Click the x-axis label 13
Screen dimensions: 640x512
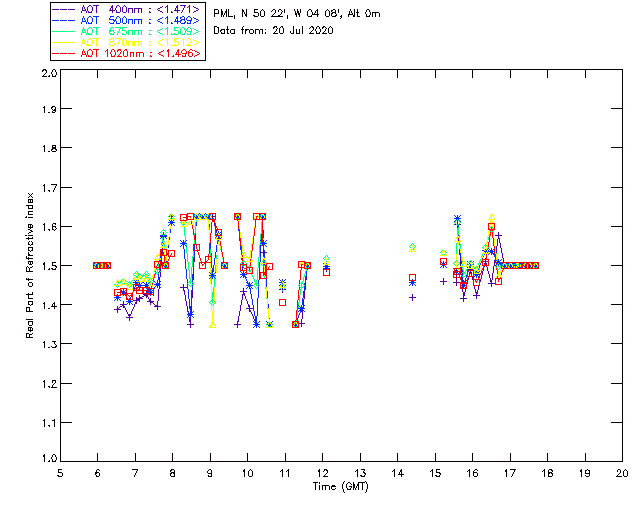coord(360,473)
